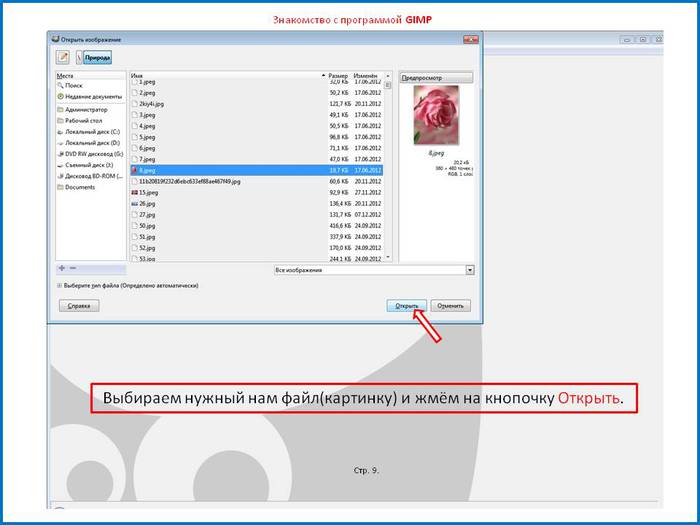Sort files by the Имя column header
700x525 pixels.
[x=228, y=76]
